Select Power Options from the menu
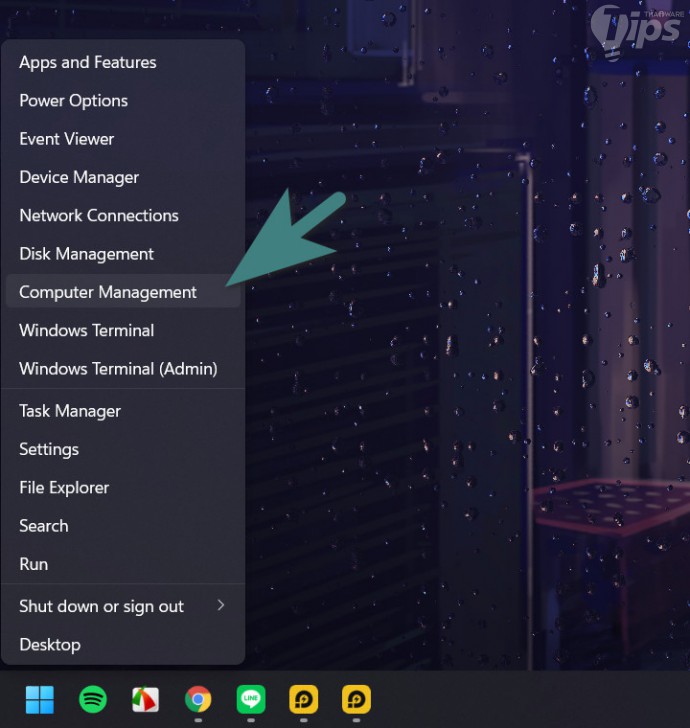The width and height of the screenshot is (690, 728). tap(123, 101)
